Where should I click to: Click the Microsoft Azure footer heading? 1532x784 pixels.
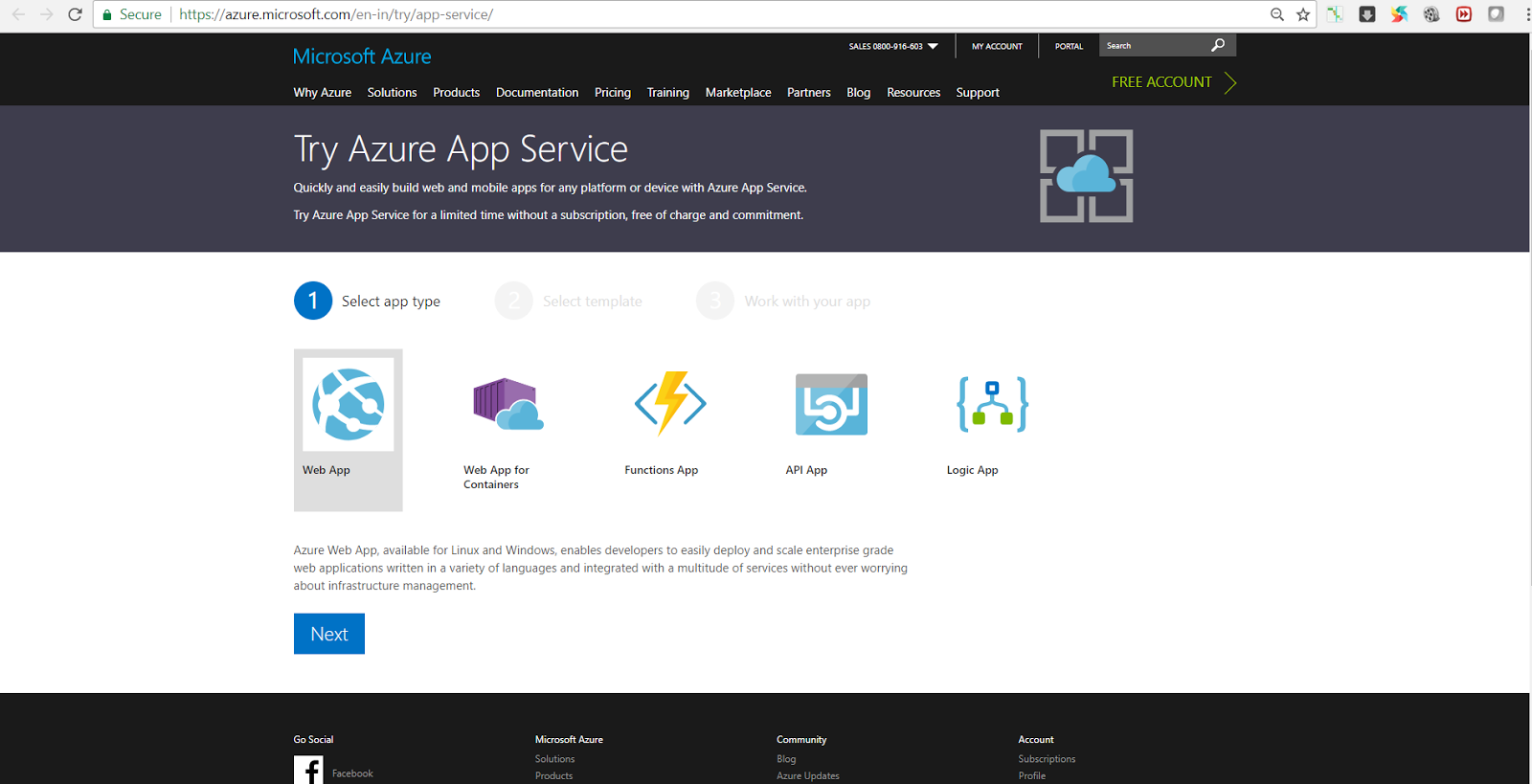point(569,740)
